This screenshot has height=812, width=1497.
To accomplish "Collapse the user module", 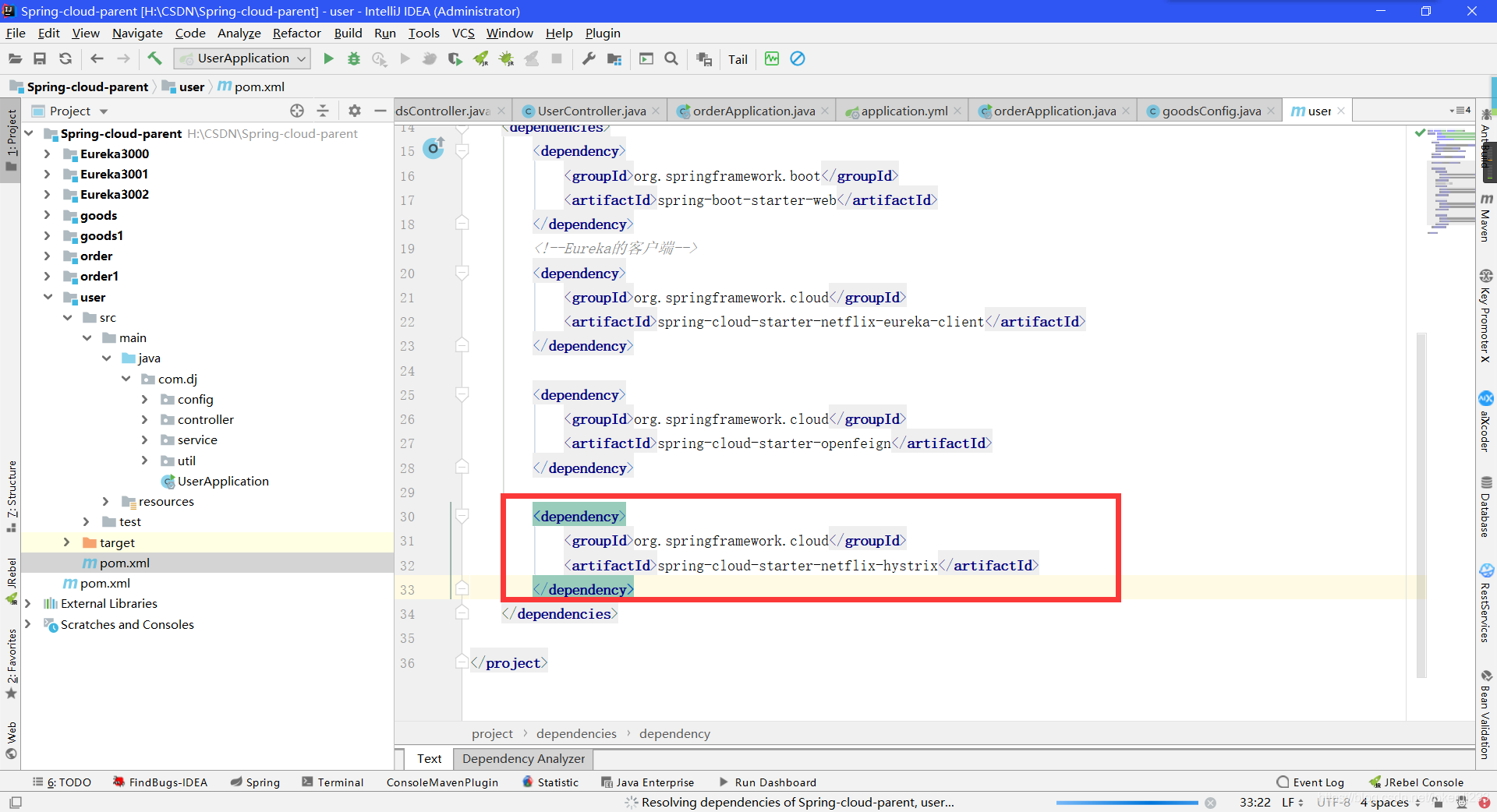I will [x=47, y=297].
